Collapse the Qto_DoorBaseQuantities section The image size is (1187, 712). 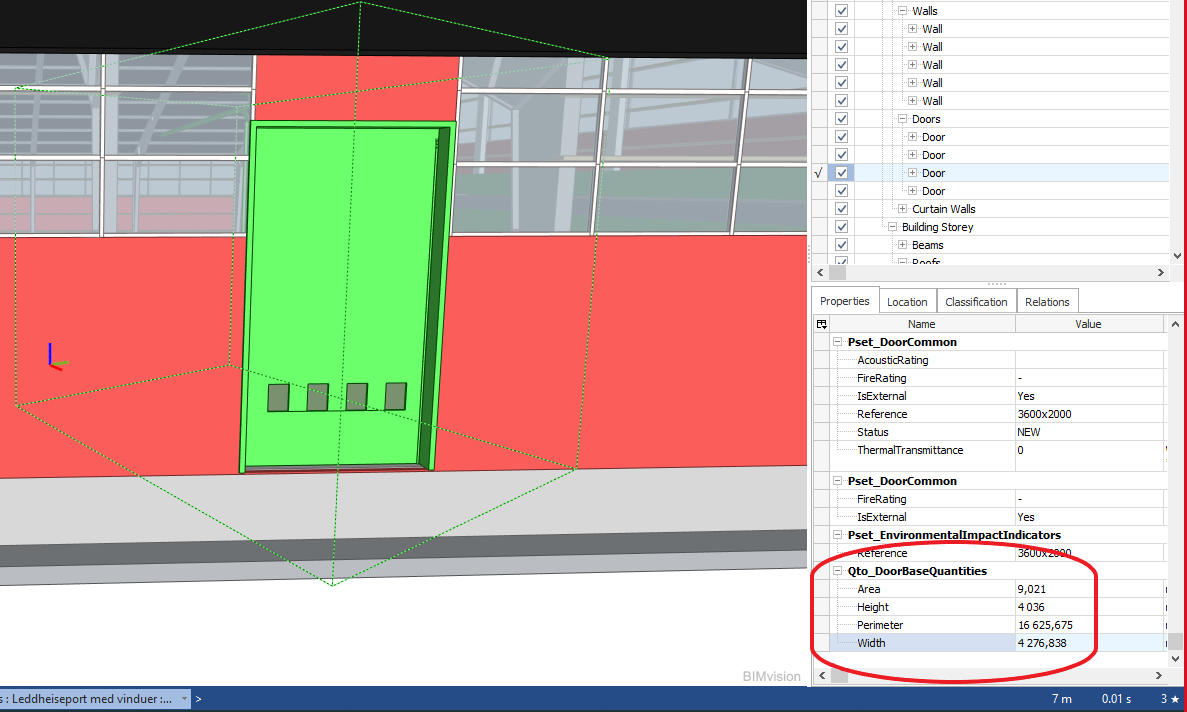837,570
